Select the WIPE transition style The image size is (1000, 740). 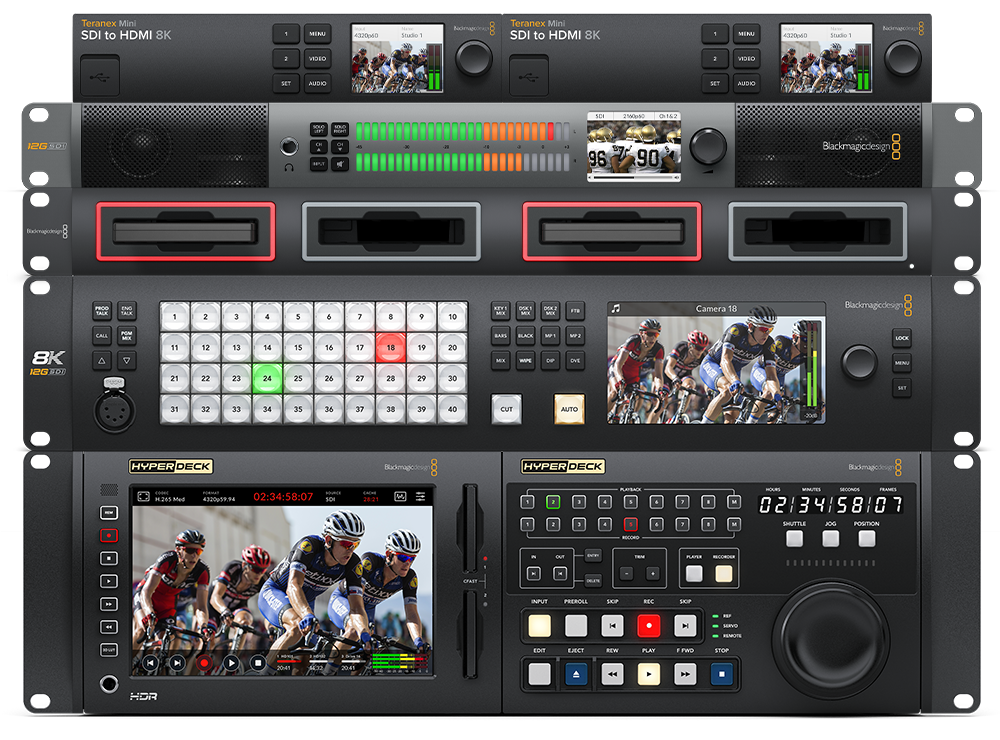click(x=526, y=360)
